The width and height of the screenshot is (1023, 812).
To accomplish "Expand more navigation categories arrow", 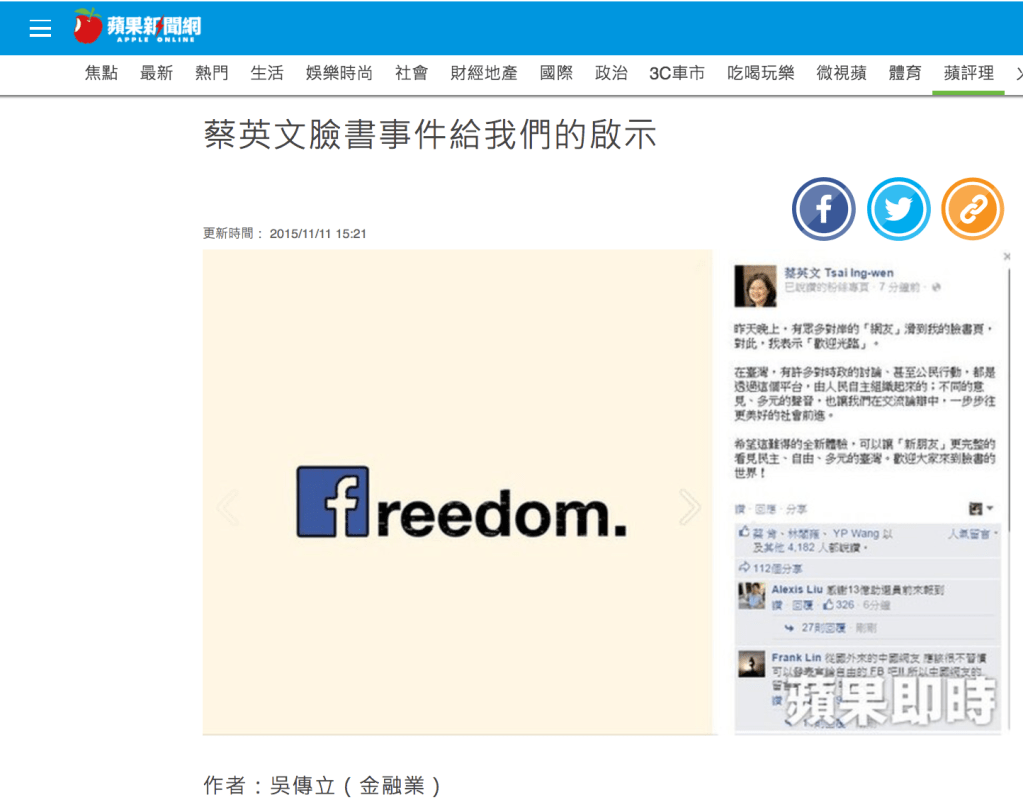I will click(x=1018, y=74).
